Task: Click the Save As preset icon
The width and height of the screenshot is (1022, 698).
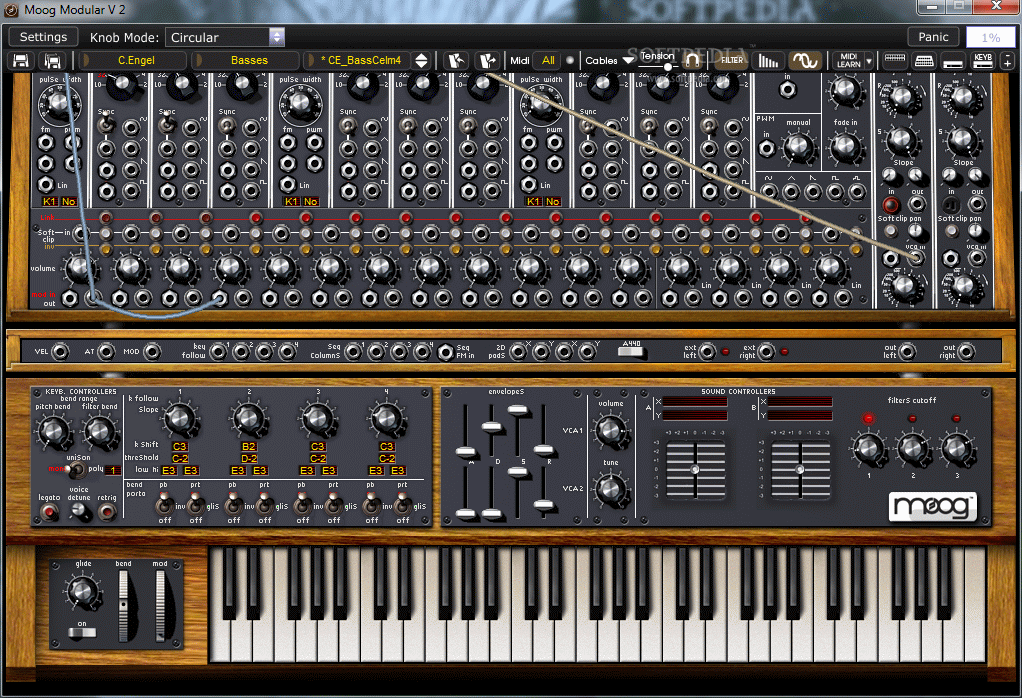Action: (52, 61)
